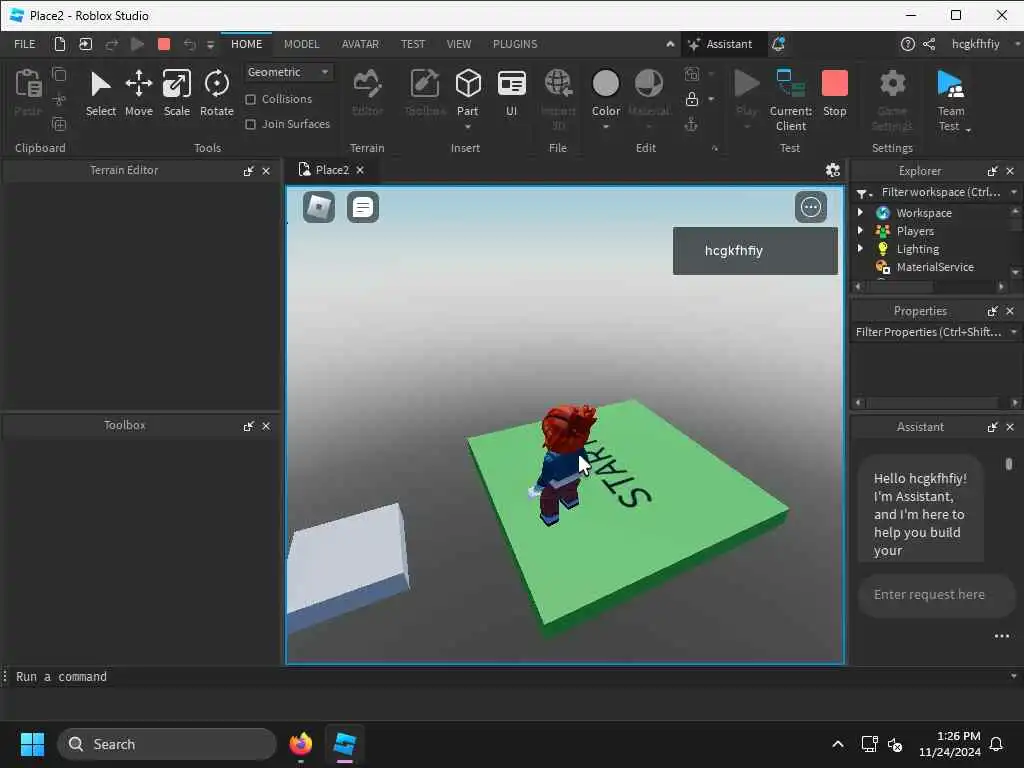Open Firefox from the taskbar
This screenshot has height=768, width=1024.
(x=300, y=744)
